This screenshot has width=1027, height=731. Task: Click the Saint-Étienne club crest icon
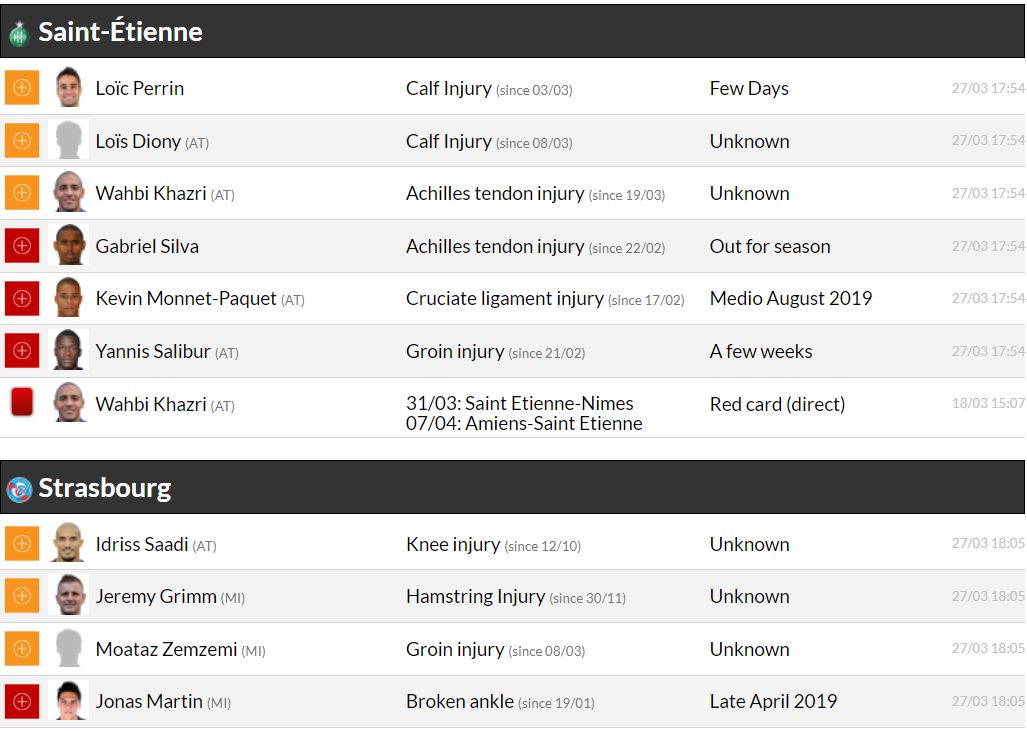pyautogui.click(x=19, y=34)
